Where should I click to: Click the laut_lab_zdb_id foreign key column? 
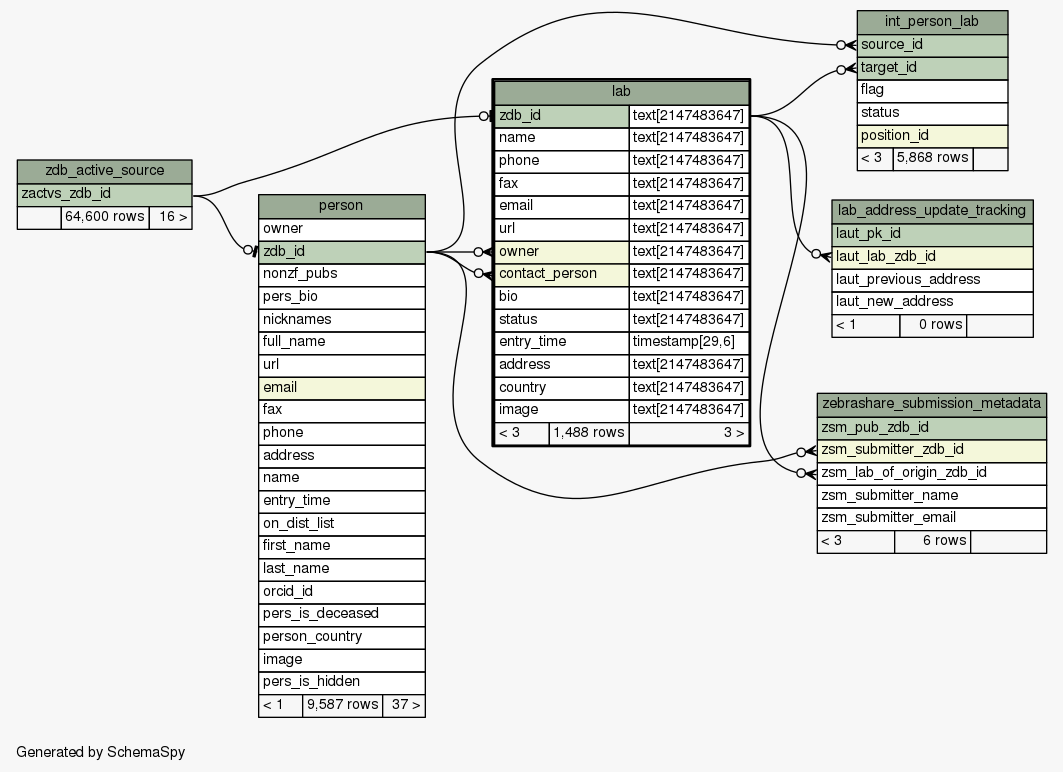coord(932,257)
